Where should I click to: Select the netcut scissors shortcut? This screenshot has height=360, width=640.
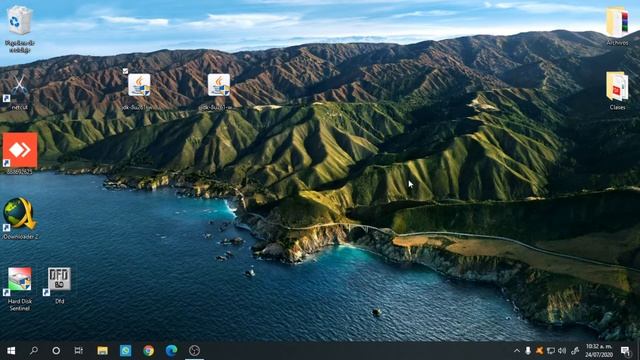(18, 85)
